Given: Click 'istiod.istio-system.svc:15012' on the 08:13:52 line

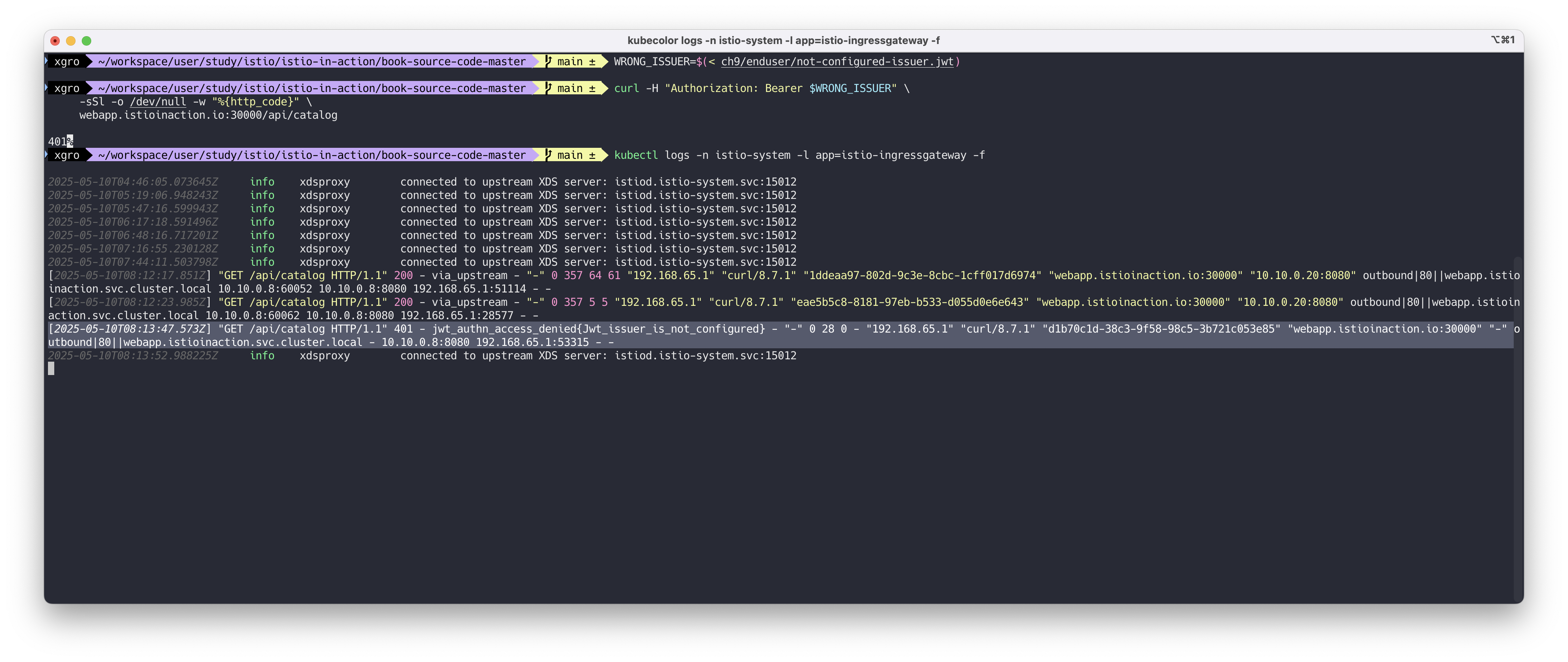Looking at the screenshot, I should (x=705, y=356).
